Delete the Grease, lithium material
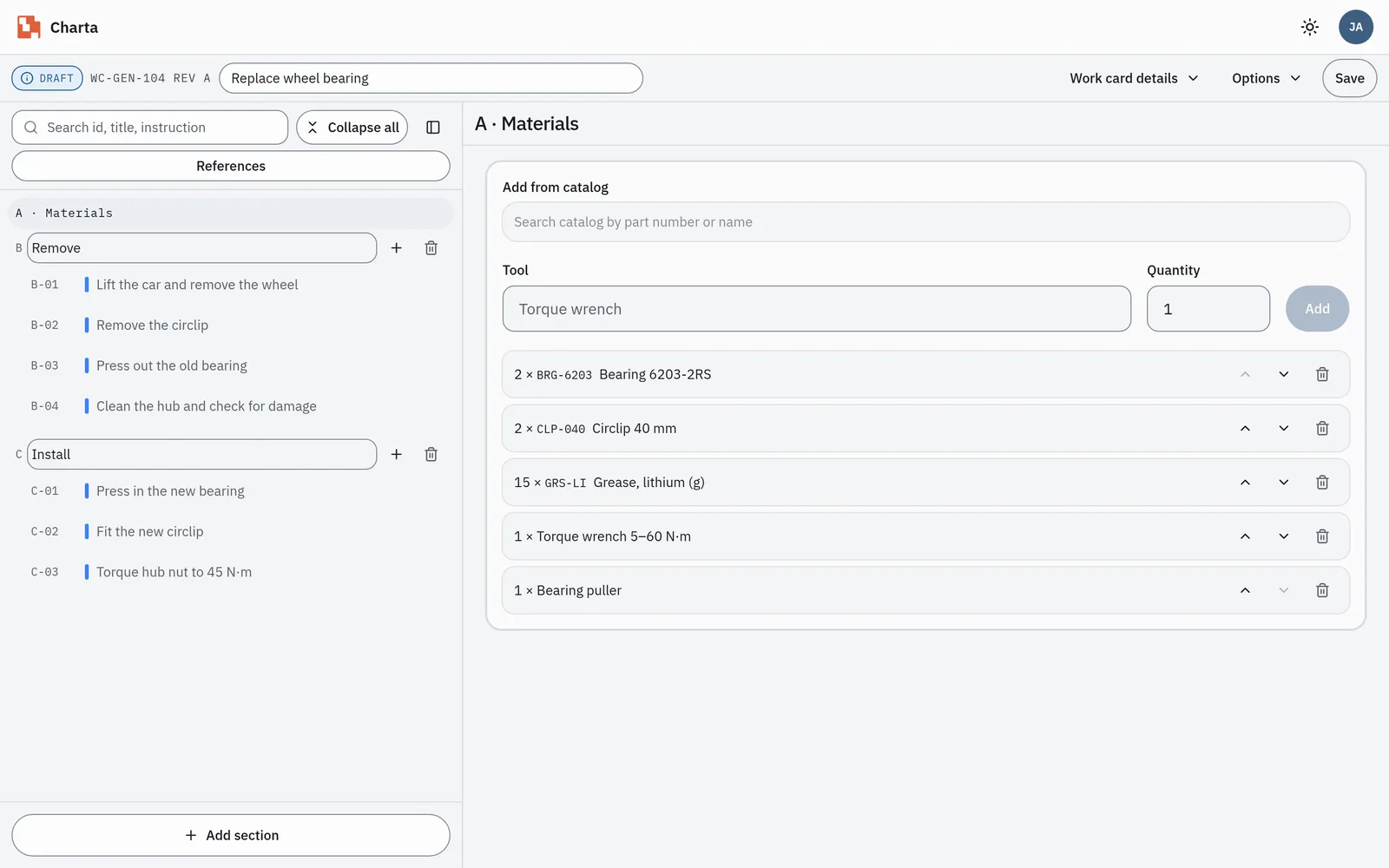The image size is (1389, 868). pyautogui.click(x=1322, y=482)
